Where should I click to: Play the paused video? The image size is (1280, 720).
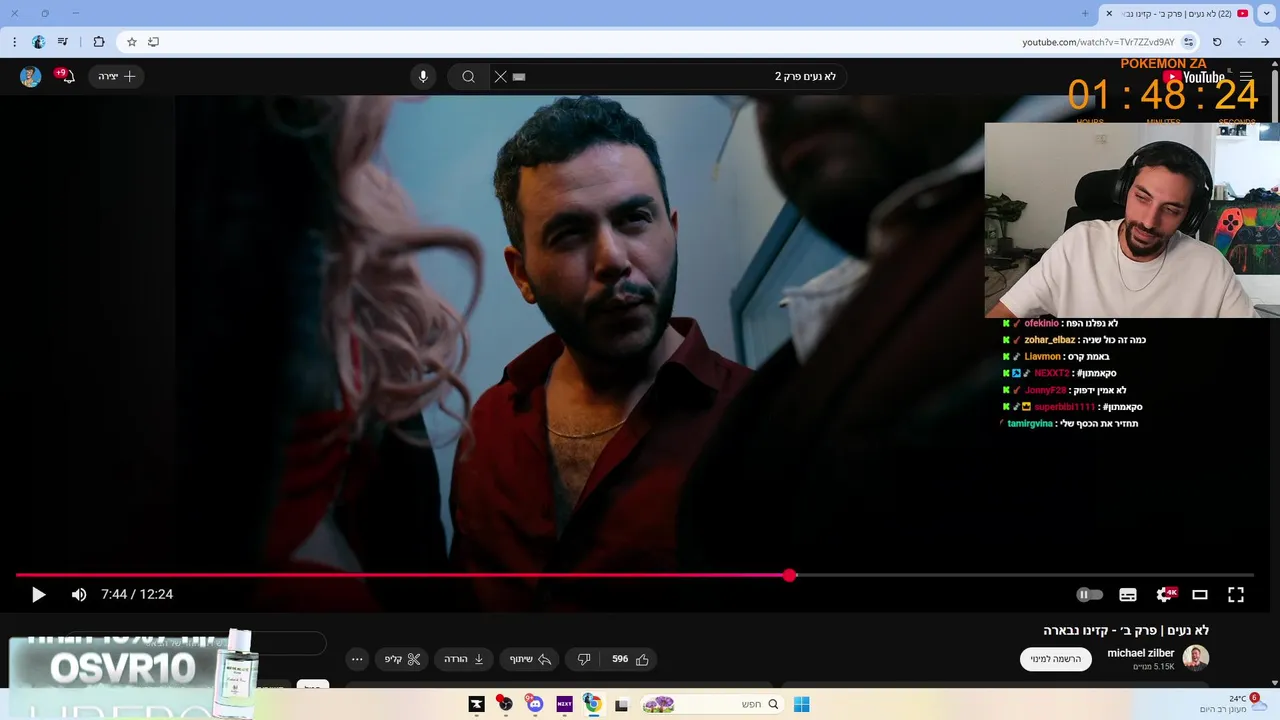coord(38,594)
